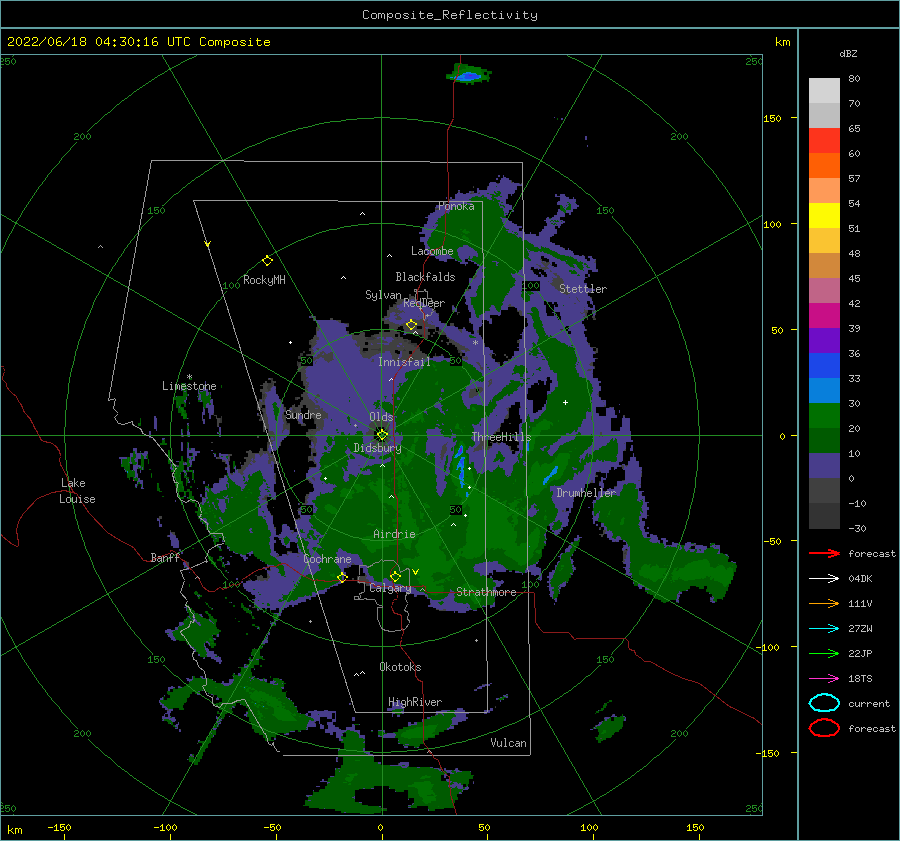Click the Innisfail city label
The width and height of the screenshot is (900, 841).
(x=404, y=362)
